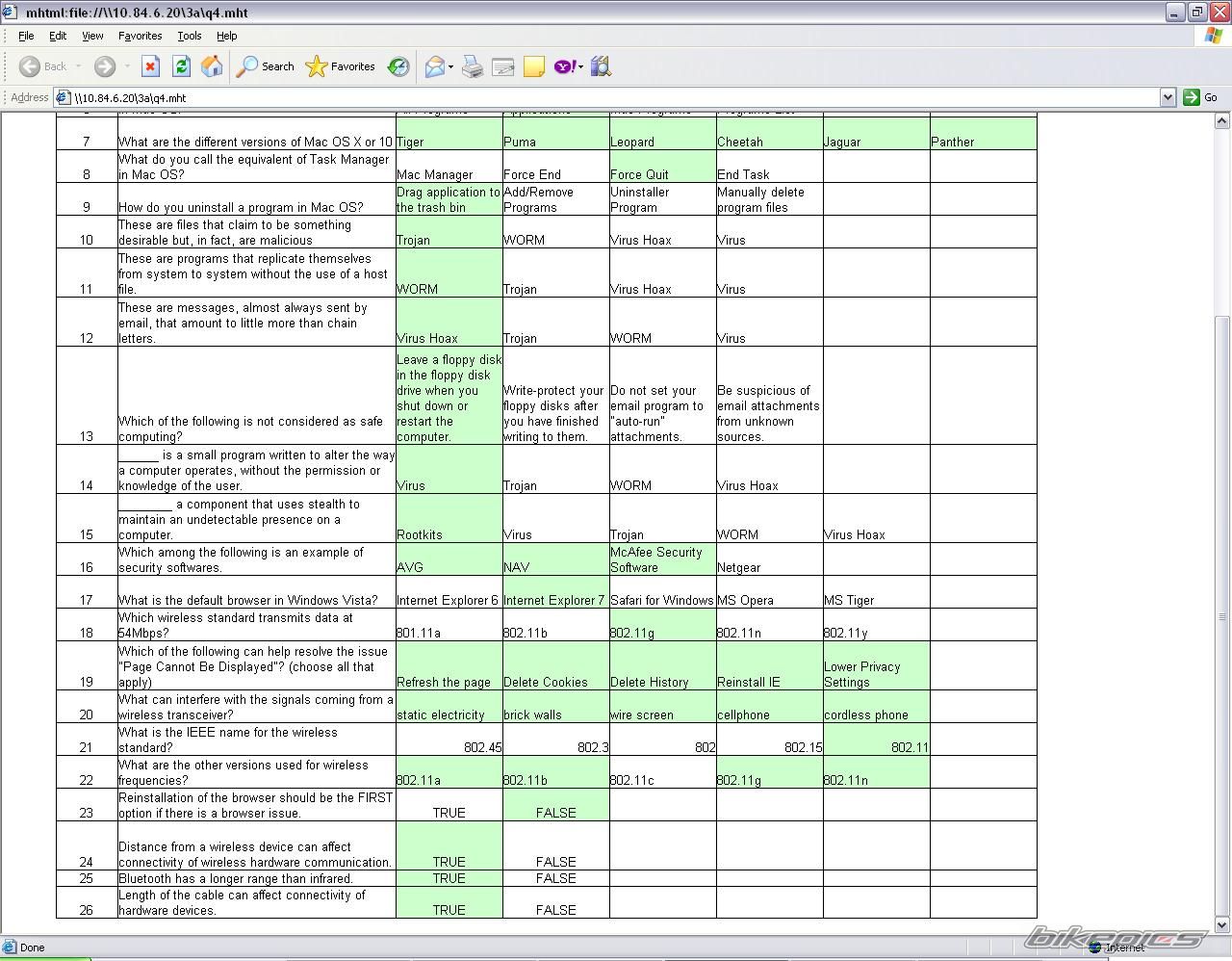Click the Research toolbar icon

point(602,66)
